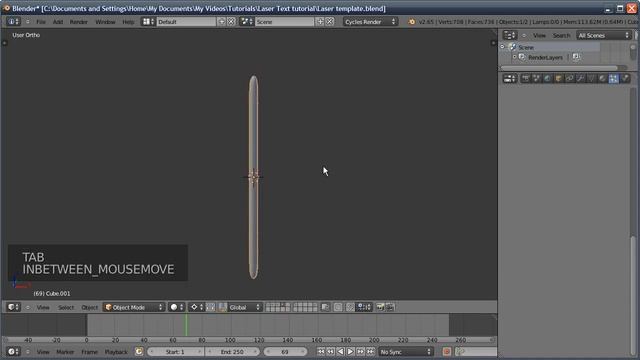Open the All Scenes display dropdown
640x360 pixels.
604,36
